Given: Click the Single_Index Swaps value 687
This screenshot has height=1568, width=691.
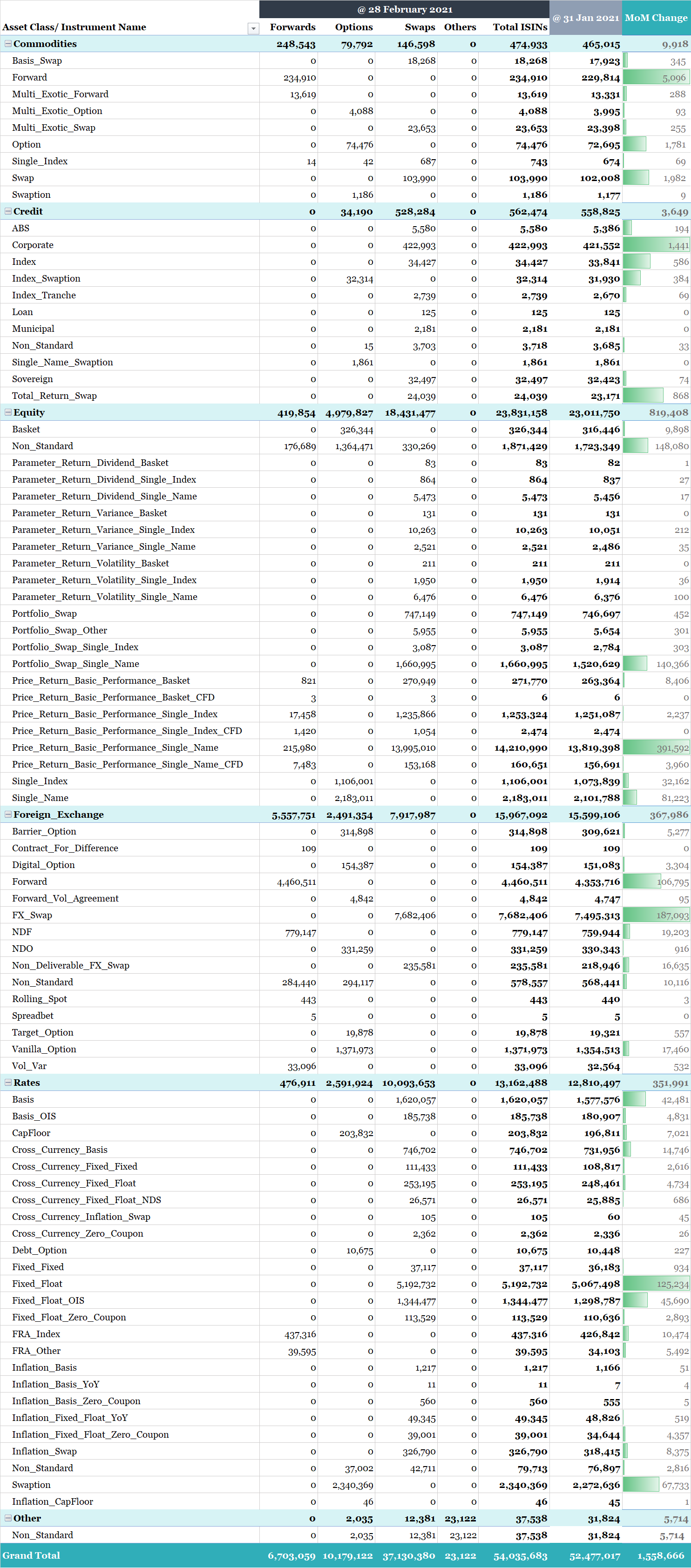Looking at the screenshot, I should [428, 162].
